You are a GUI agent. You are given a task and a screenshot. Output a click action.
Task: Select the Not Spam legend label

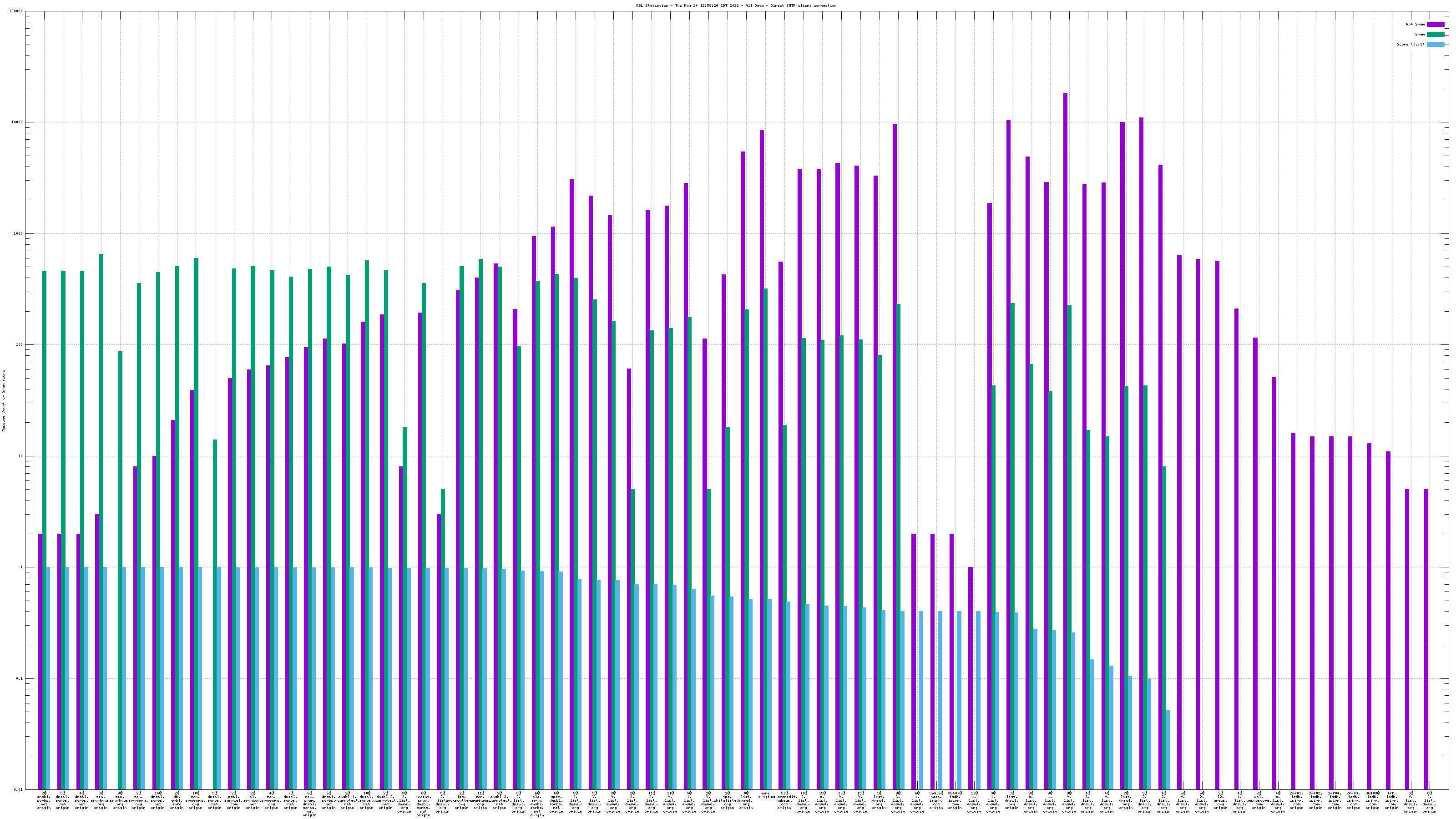coord(1416,24)
